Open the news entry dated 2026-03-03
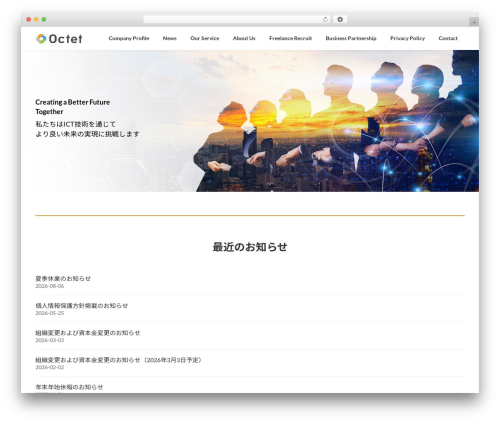 click(88, 333)
